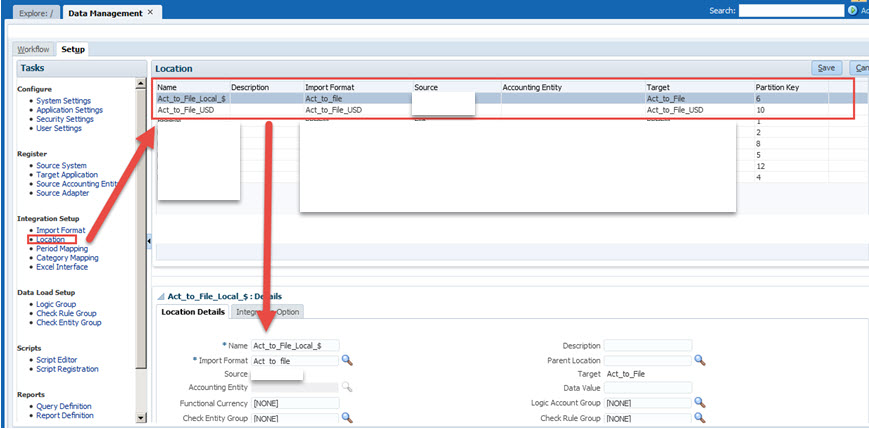Click Accounting Entity search icon
This screenshot has height=429, width=869.
(x=347, y=388)
